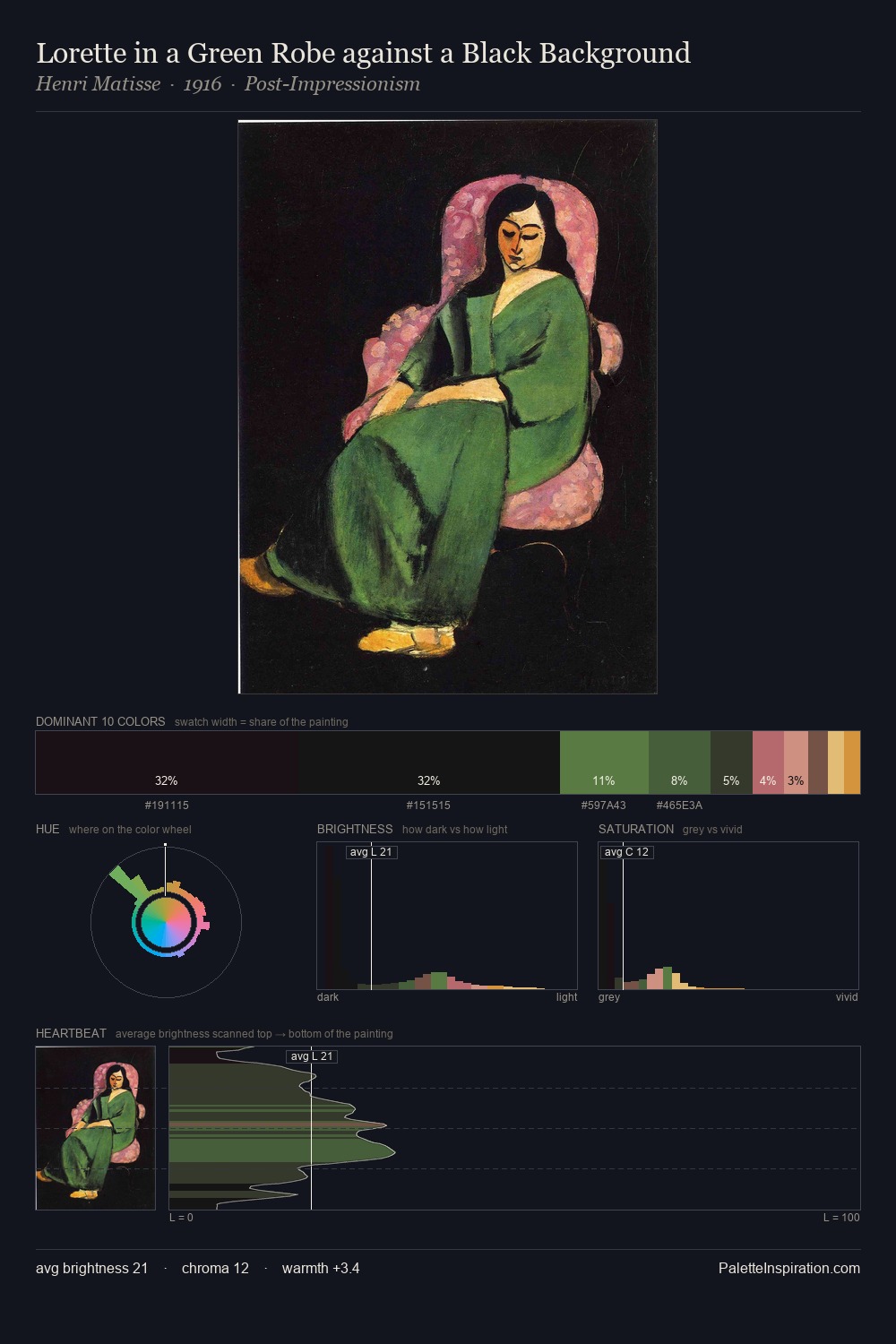Click the year '1916'
This screenshot has height=1344, width=896.
202,84
